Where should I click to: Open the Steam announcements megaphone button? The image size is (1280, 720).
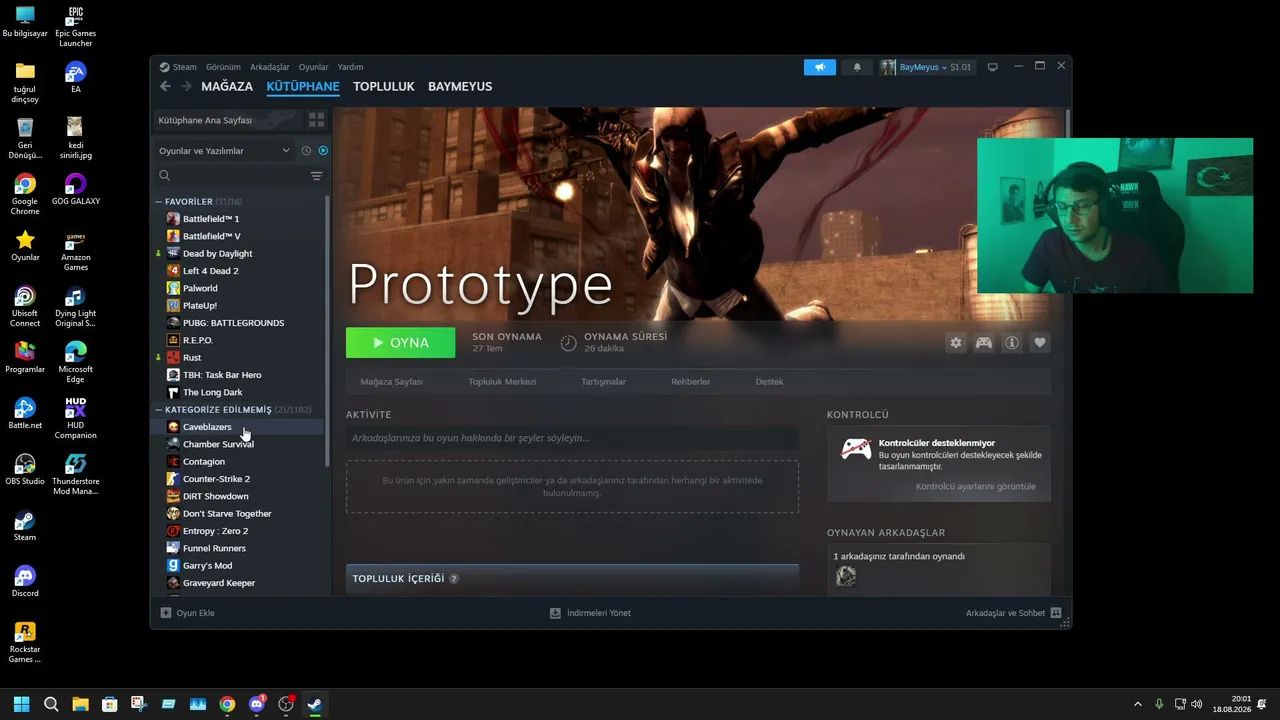(x=820, y=67)
